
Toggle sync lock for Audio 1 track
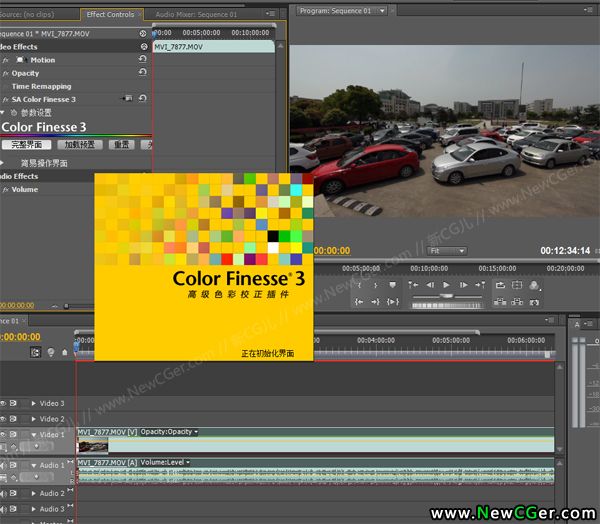14,465
